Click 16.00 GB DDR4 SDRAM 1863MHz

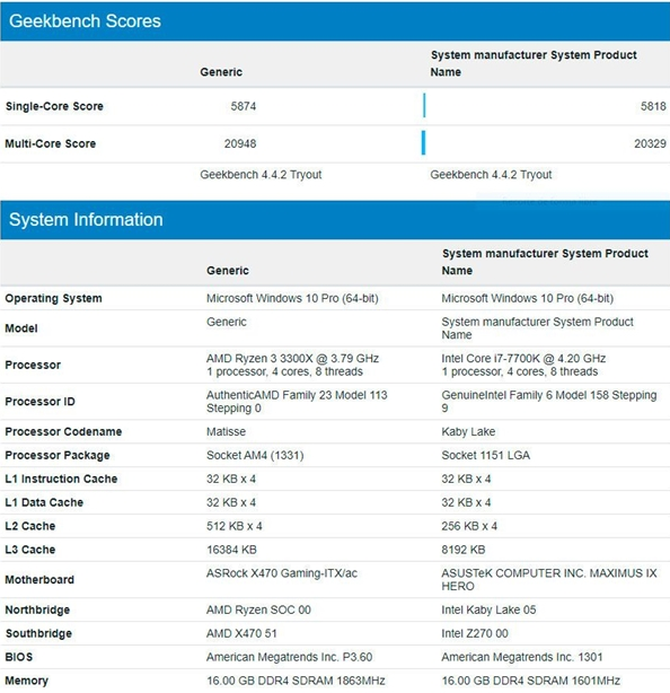(296, 681)
